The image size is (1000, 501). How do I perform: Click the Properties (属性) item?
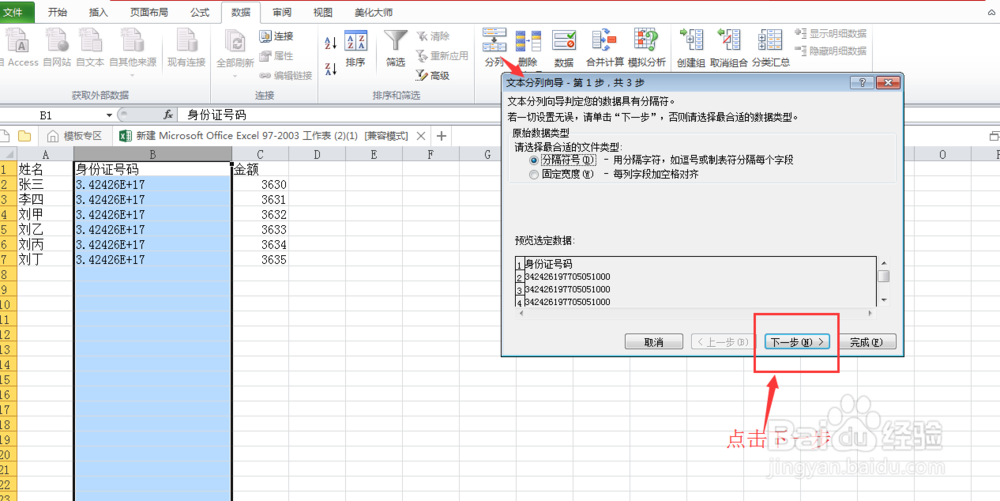pyautogui.click(x=276, y=56)
